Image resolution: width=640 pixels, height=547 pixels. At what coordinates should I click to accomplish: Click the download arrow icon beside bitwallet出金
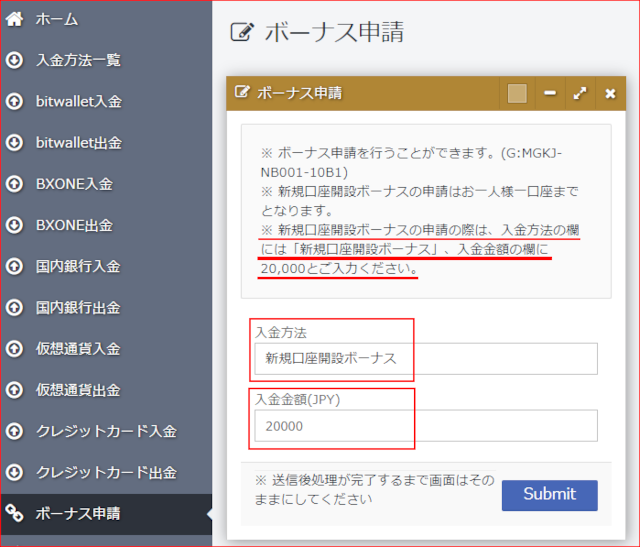coord(14,143)
